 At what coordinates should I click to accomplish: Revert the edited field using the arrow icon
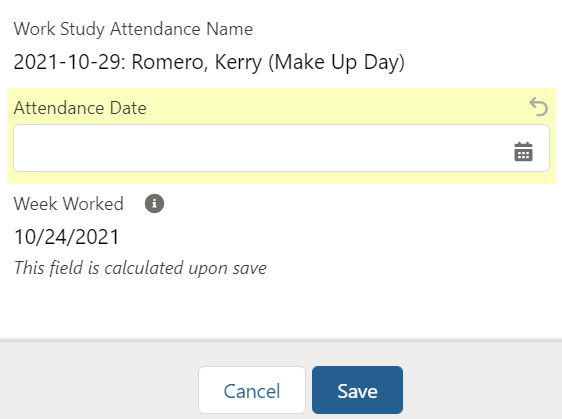pyautogui.click(x=539, y=107)
